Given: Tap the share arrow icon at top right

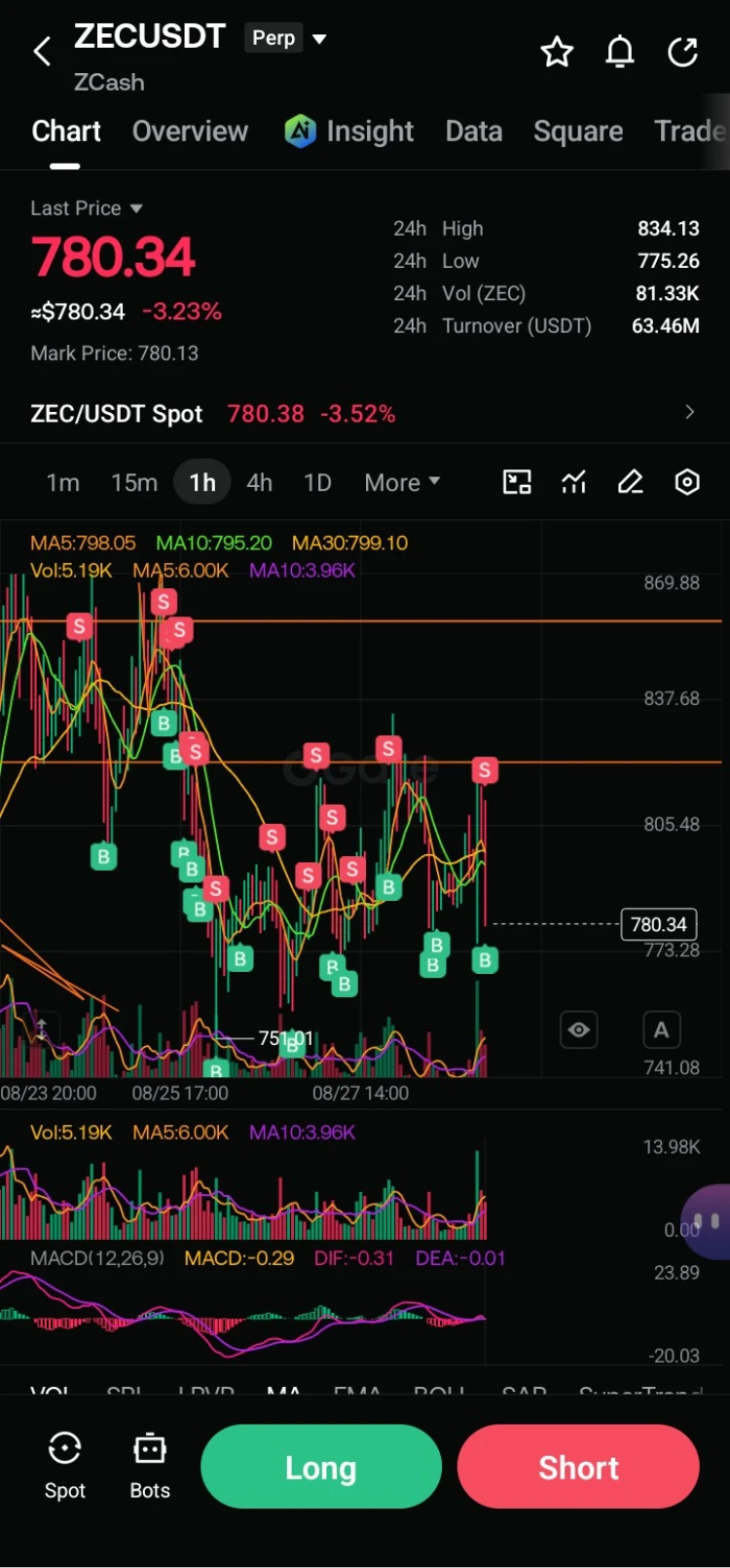Looking at the screenshot, I should (x=682, y=52).
